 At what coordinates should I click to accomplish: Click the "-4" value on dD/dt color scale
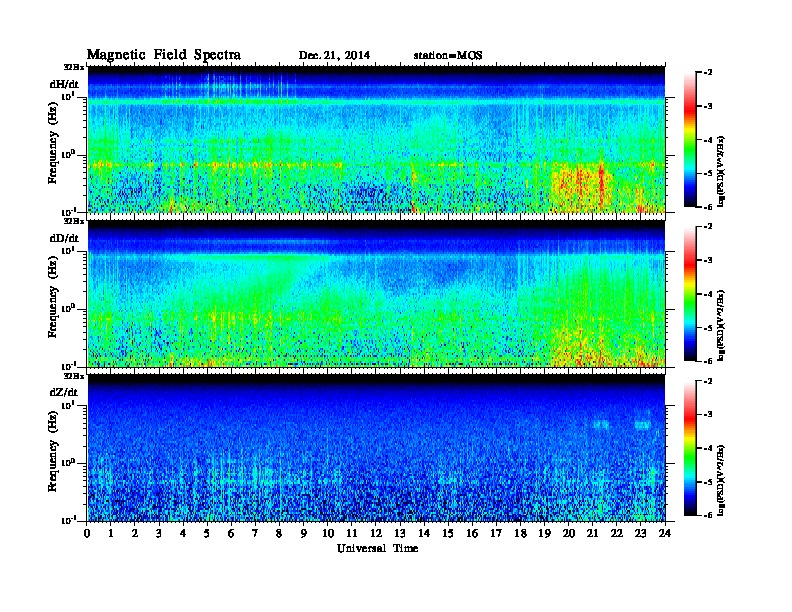[708, 294]
